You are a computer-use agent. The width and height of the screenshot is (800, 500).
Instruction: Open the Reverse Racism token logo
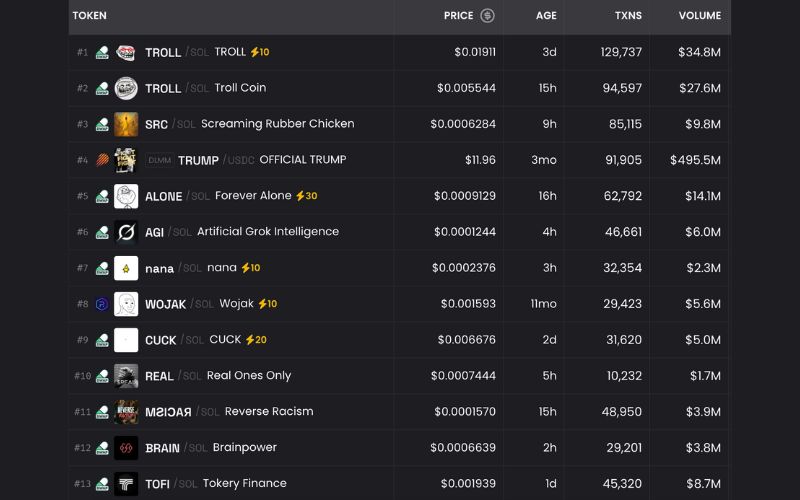tap(126, 412)
